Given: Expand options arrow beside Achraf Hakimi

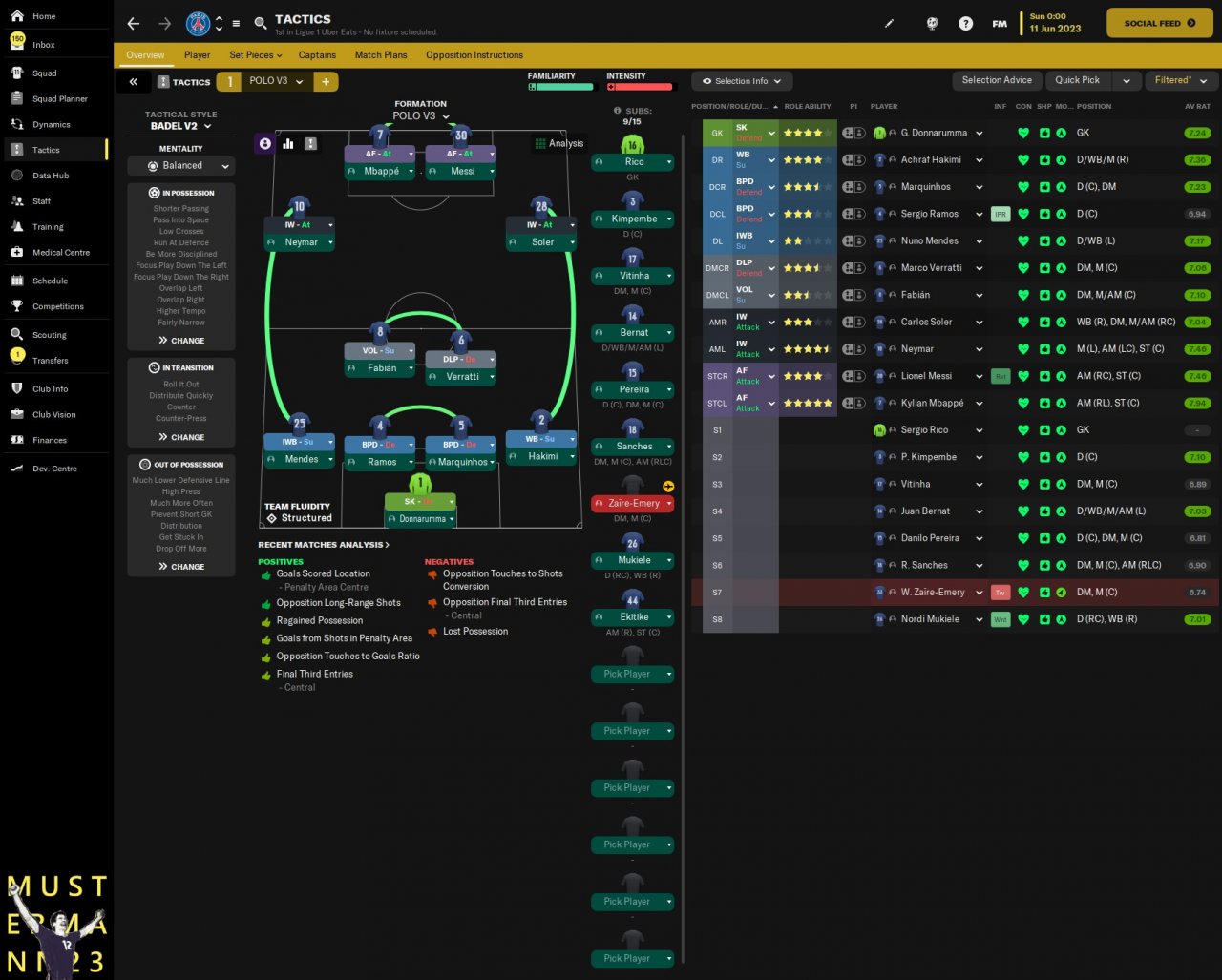Looking at the screenshot, I should click(979, 160).
